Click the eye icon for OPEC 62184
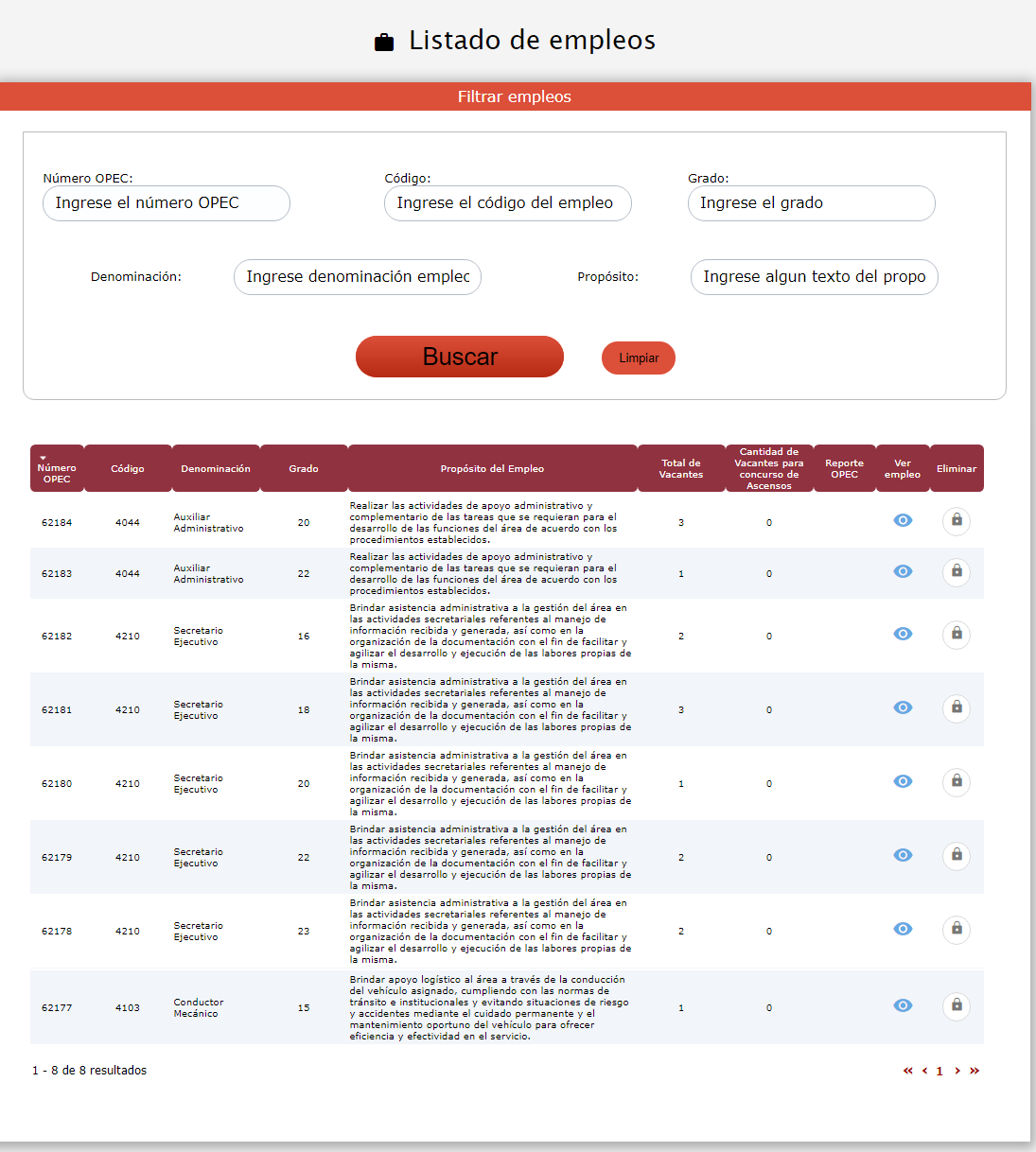 pyautogui.click(x=903, y=520)
